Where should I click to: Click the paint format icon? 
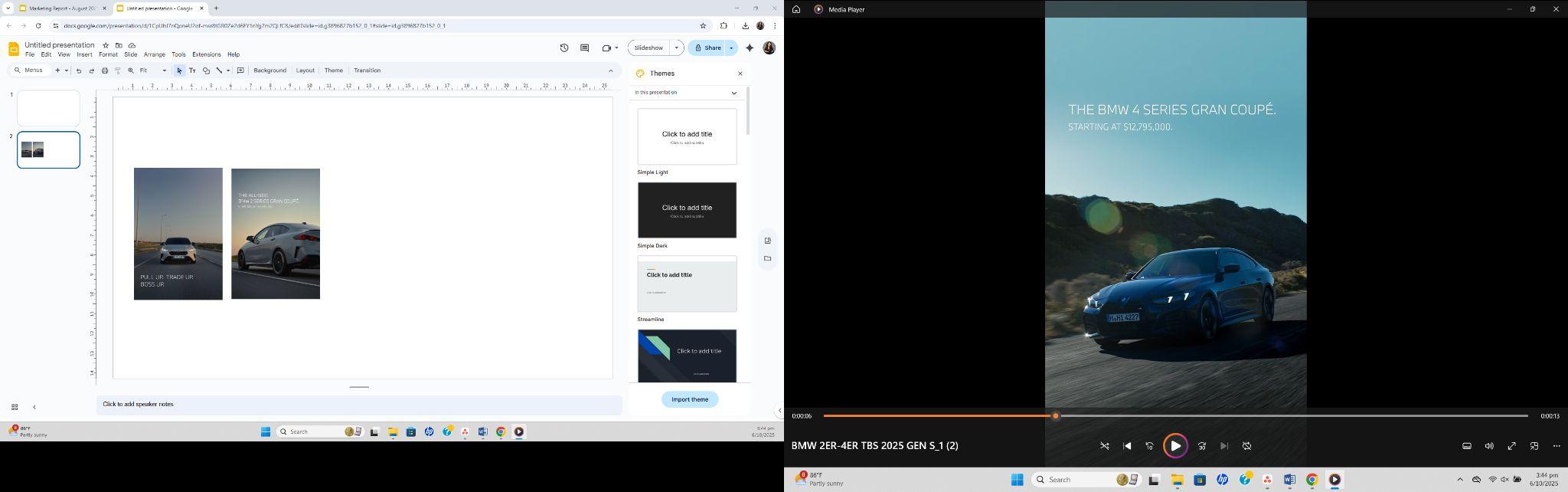point(118,71)
